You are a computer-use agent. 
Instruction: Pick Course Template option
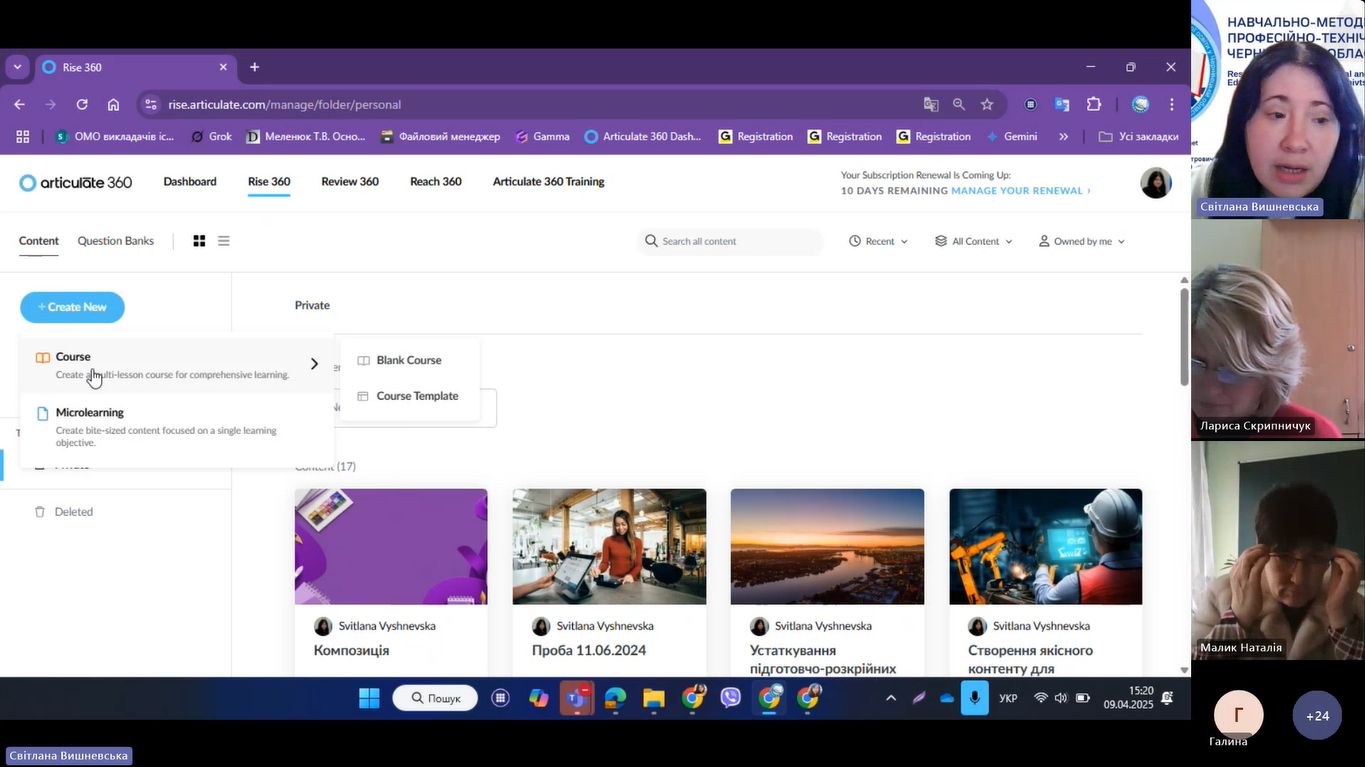(x=416, y=396)
